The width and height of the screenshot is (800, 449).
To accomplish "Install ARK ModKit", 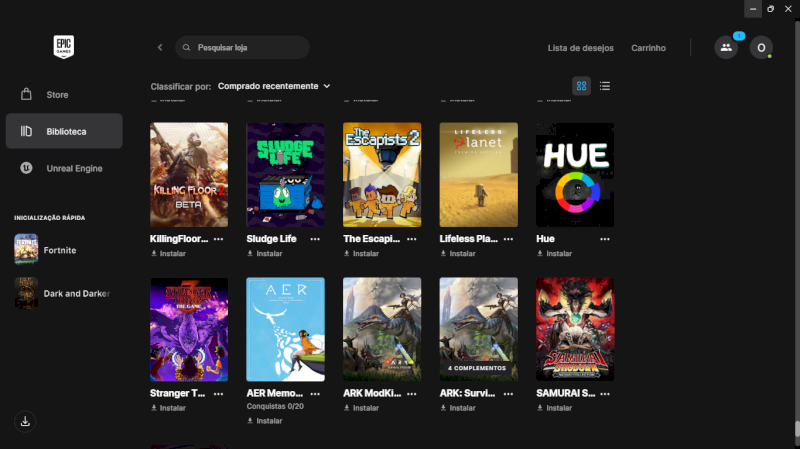I will [361, 408].
